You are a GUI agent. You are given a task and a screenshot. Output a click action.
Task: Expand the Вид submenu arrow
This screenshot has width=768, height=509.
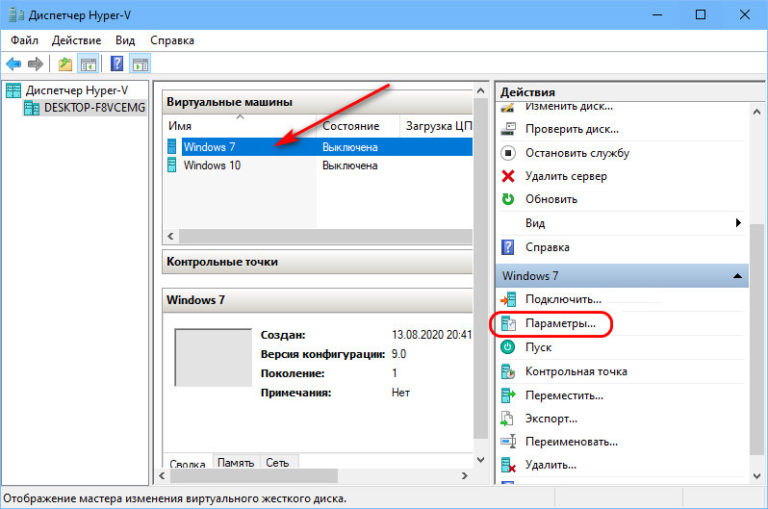tap(738, 223)
